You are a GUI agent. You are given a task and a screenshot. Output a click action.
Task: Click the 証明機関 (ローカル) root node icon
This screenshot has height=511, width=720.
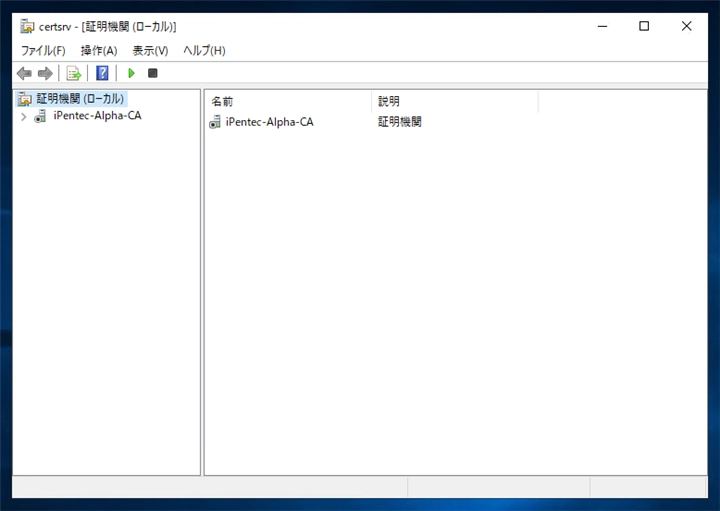click(x=25, y=99)
